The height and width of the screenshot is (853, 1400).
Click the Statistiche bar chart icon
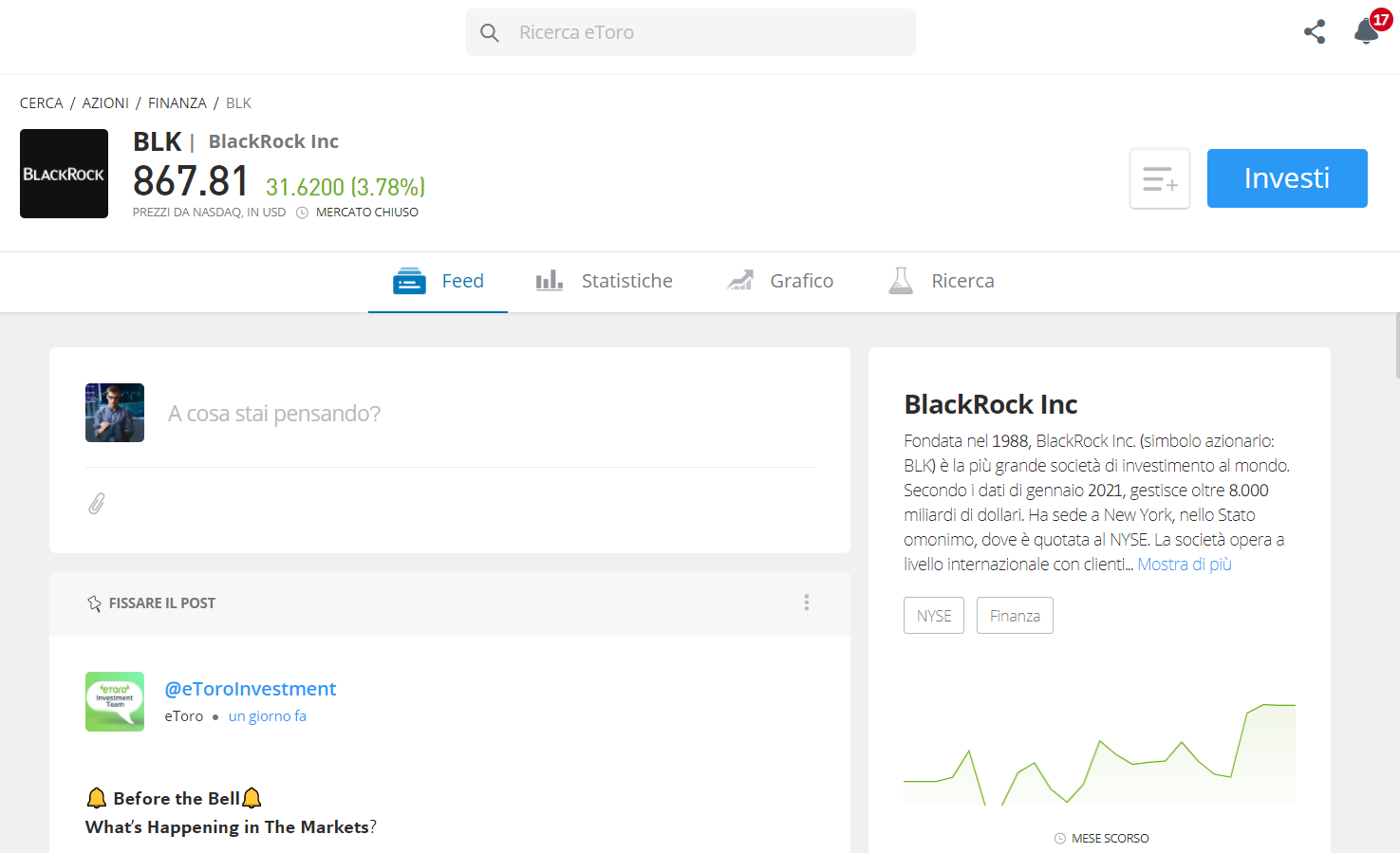tap(550, 281)
